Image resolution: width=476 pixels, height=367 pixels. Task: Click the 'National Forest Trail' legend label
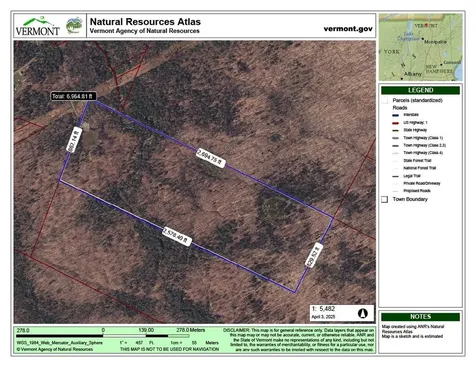click(x=420, y=168)
